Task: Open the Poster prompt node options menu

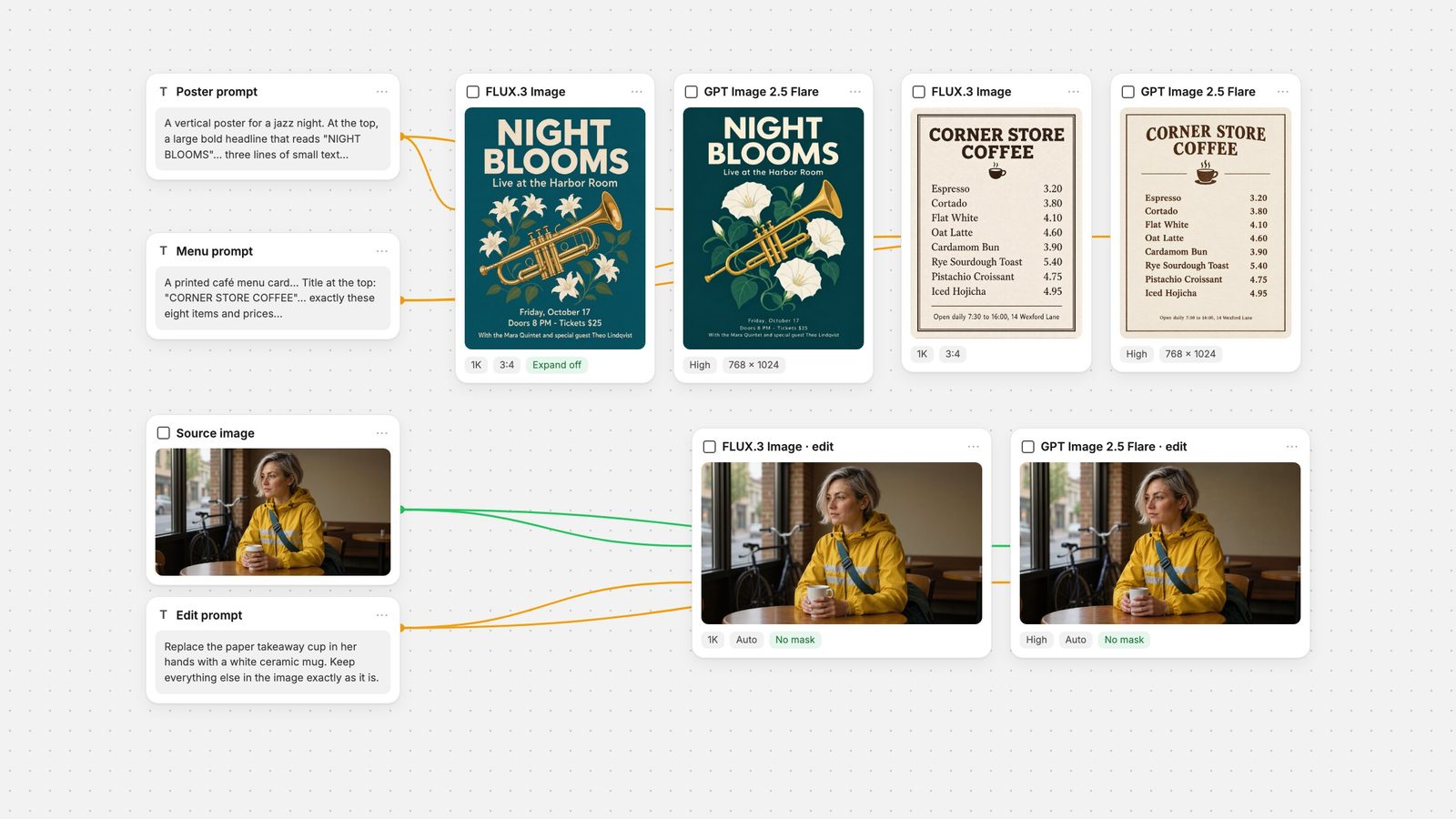Action: 381,92
